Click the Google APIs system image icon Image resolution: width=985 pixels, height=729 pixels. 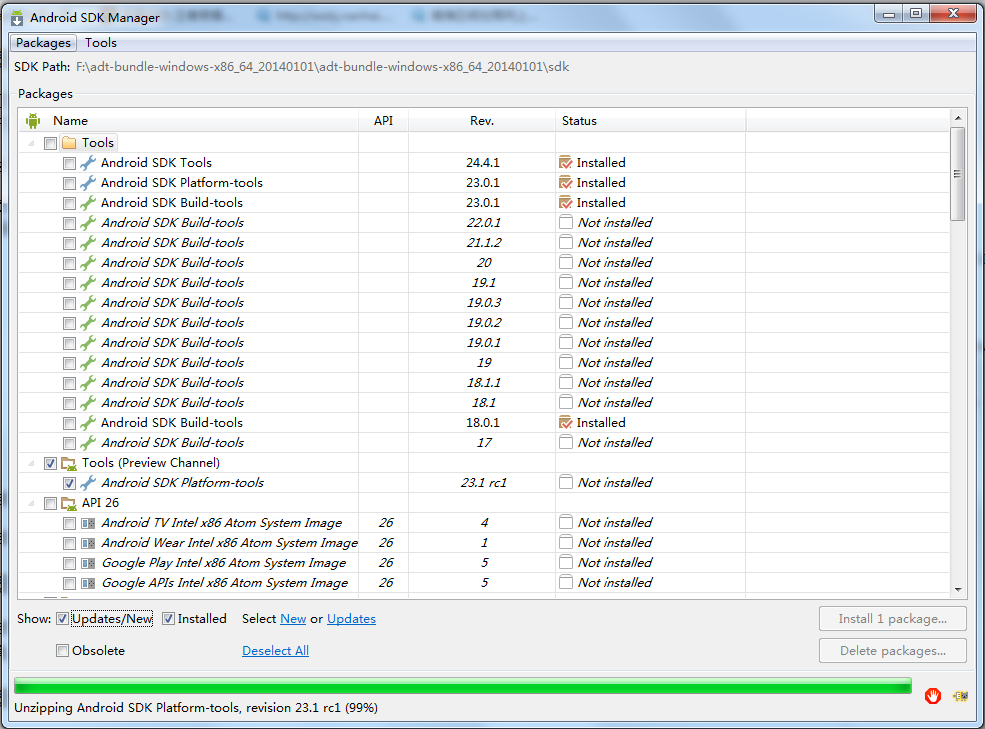[89, 583]
